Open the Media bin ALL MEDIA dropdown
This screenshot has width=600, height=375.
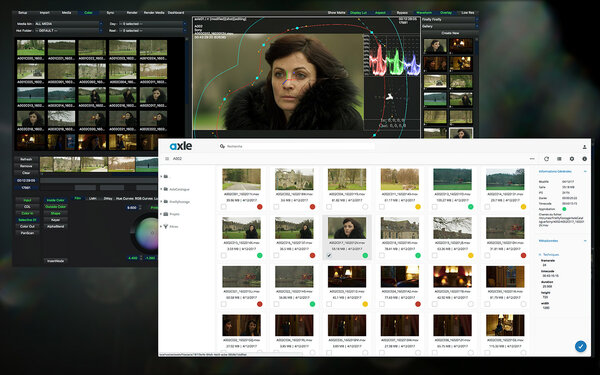pos(68,24)
